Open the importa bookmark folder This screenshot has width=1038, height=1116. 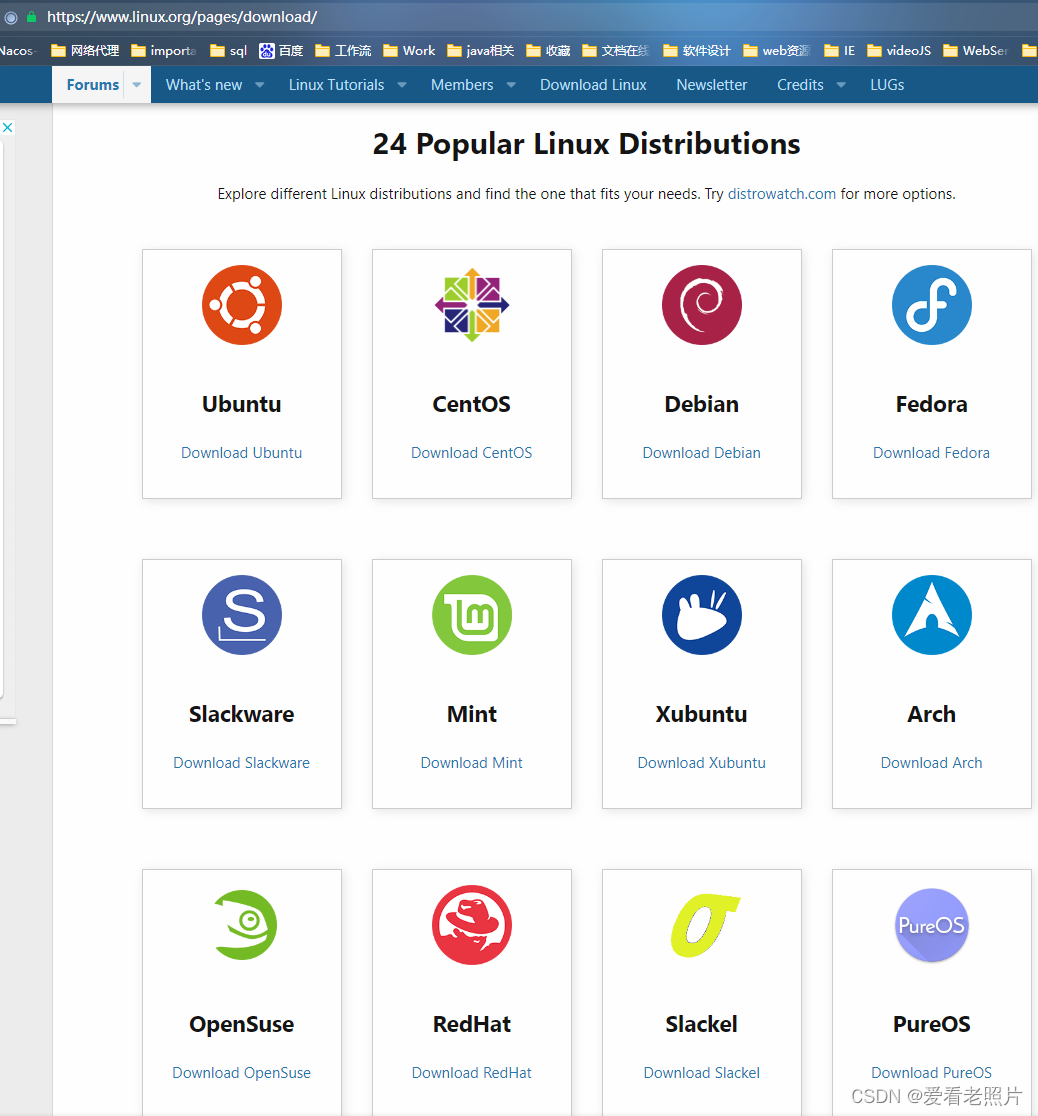(164, 51)
